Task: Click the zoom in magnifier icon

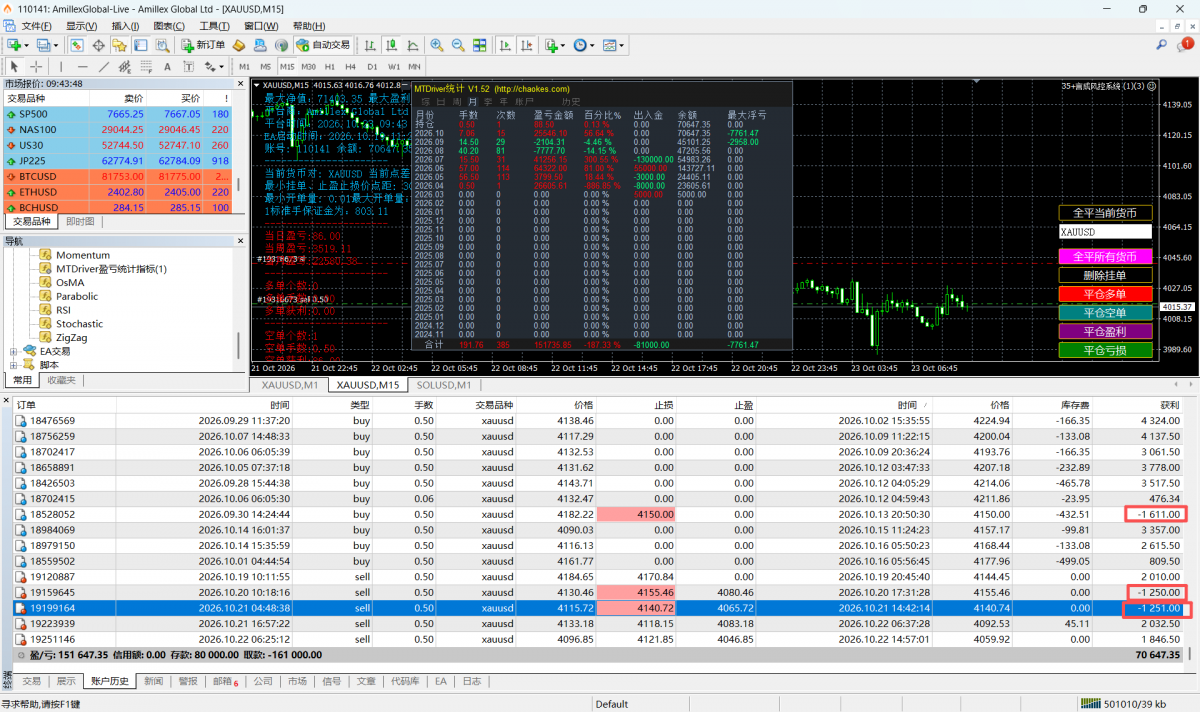Action: tap(437, 45)
